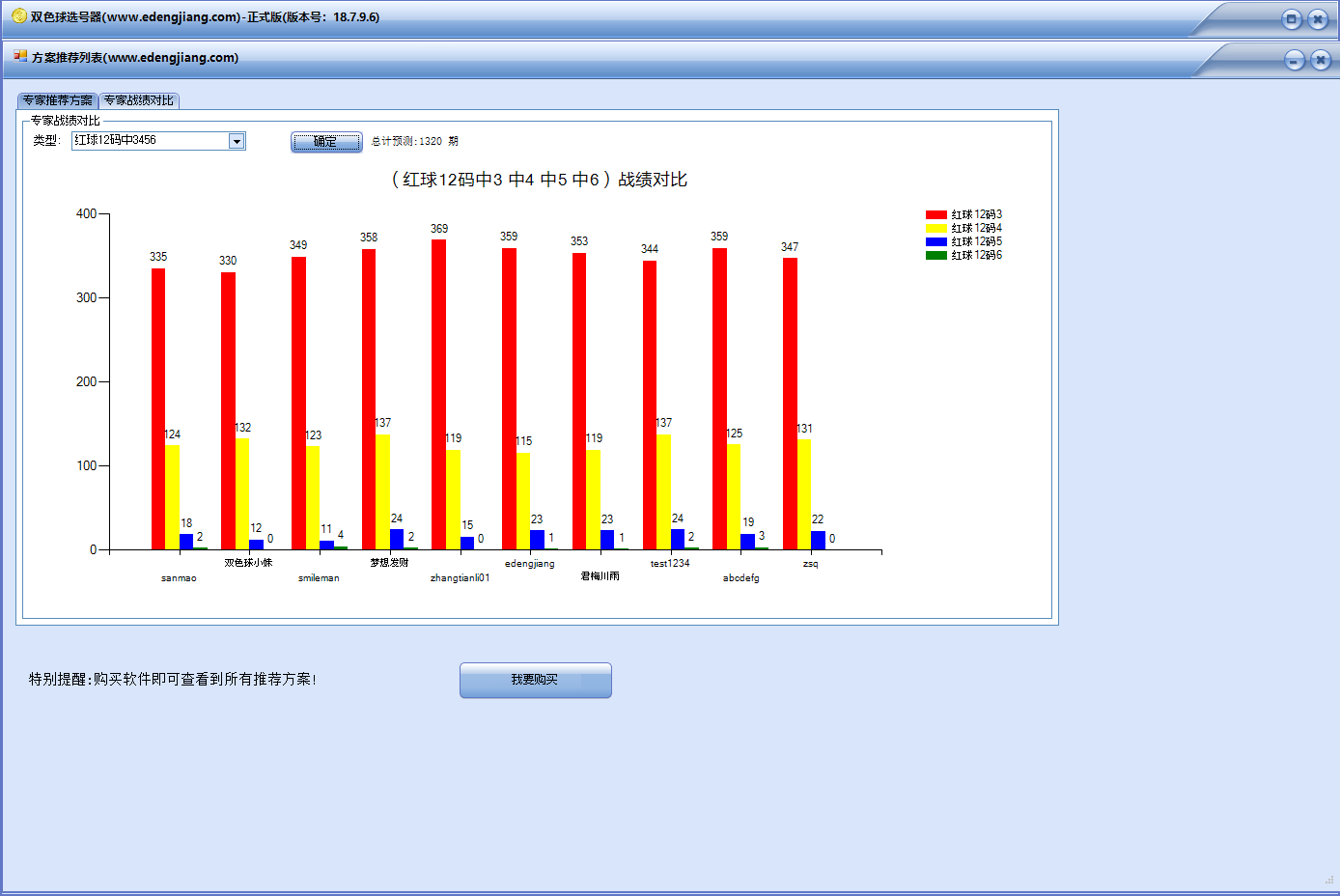Click the yellow 红球12码4 legend swatch
The width and height of the screenshot is (1340, 896).
[x=935, y=229]
